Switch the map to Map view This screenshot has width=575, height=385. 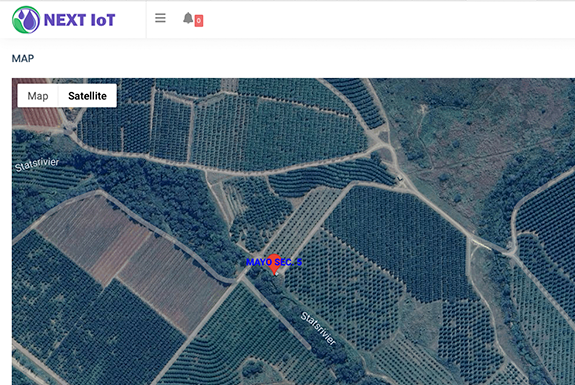(38, 96)
